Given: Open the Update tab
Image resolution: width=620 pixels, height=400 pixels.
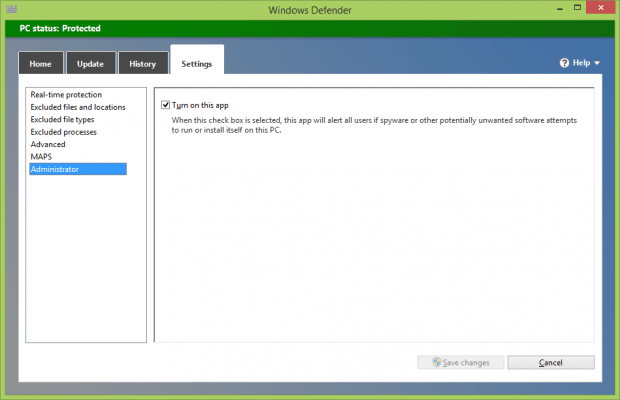Looking at the screenshot, I should (x=91, y=63).
